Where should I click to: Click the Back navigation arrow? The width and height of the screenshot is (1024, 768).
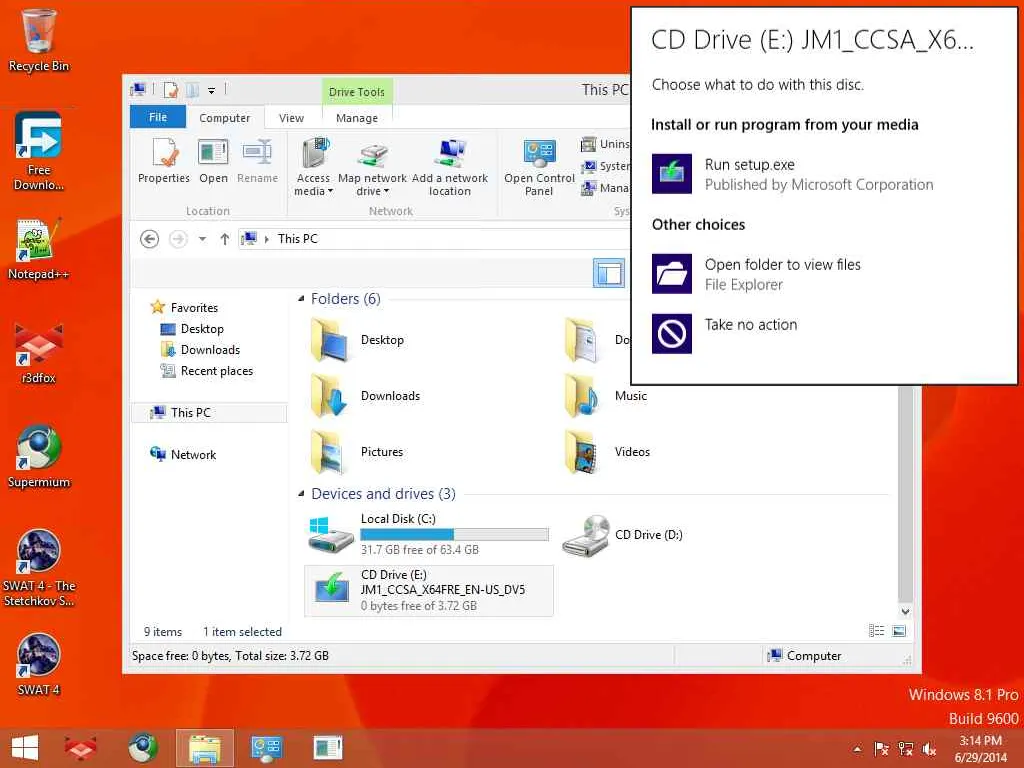[150, 239]
